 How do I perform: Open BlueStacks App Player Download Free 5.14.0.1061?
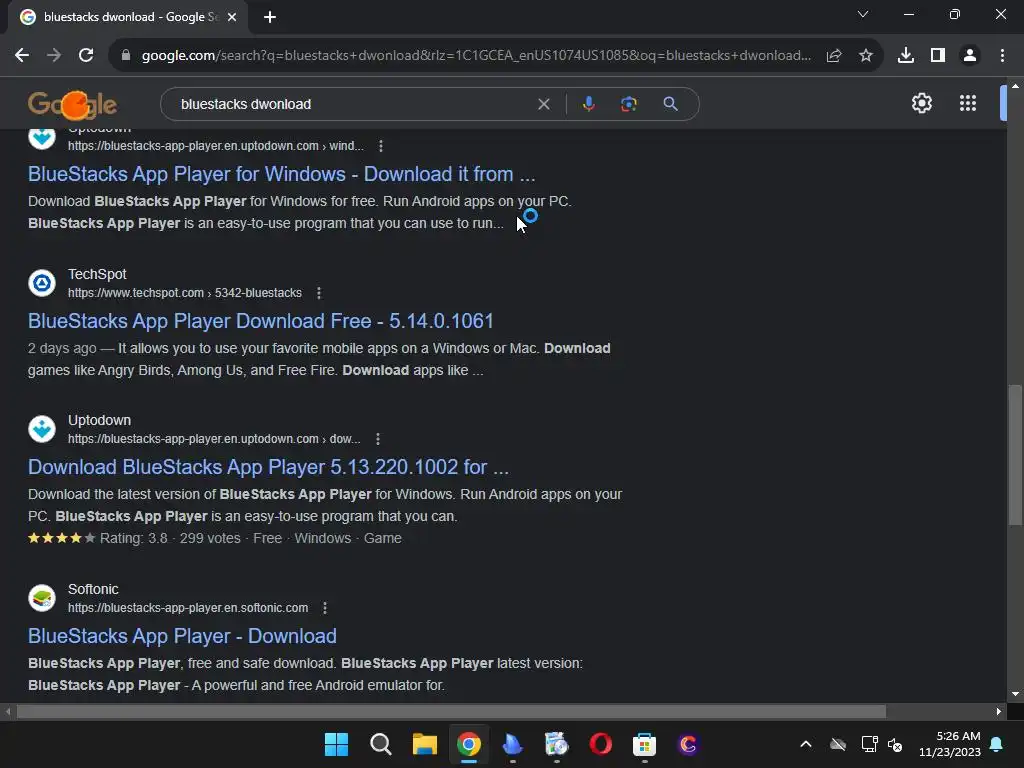(x=261, y=321)
